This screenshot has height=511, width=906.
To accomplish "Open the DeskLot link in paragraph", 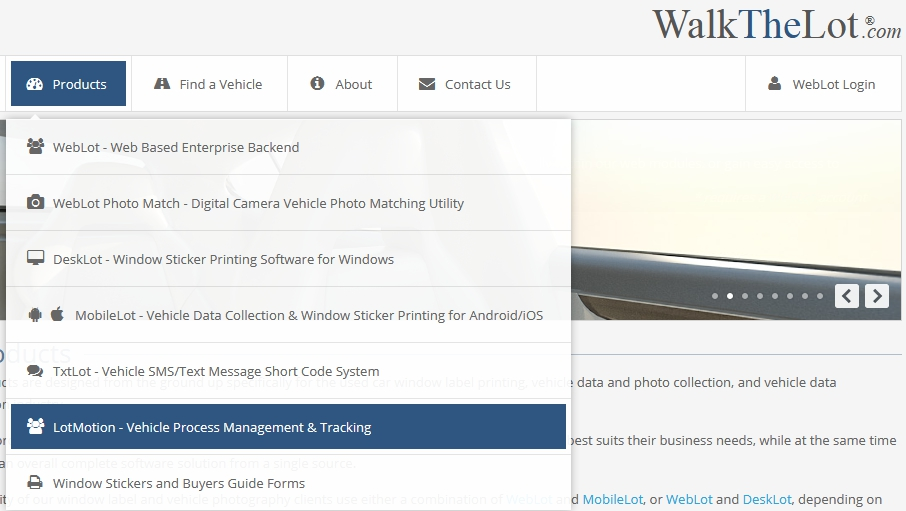I will (767, 499).
